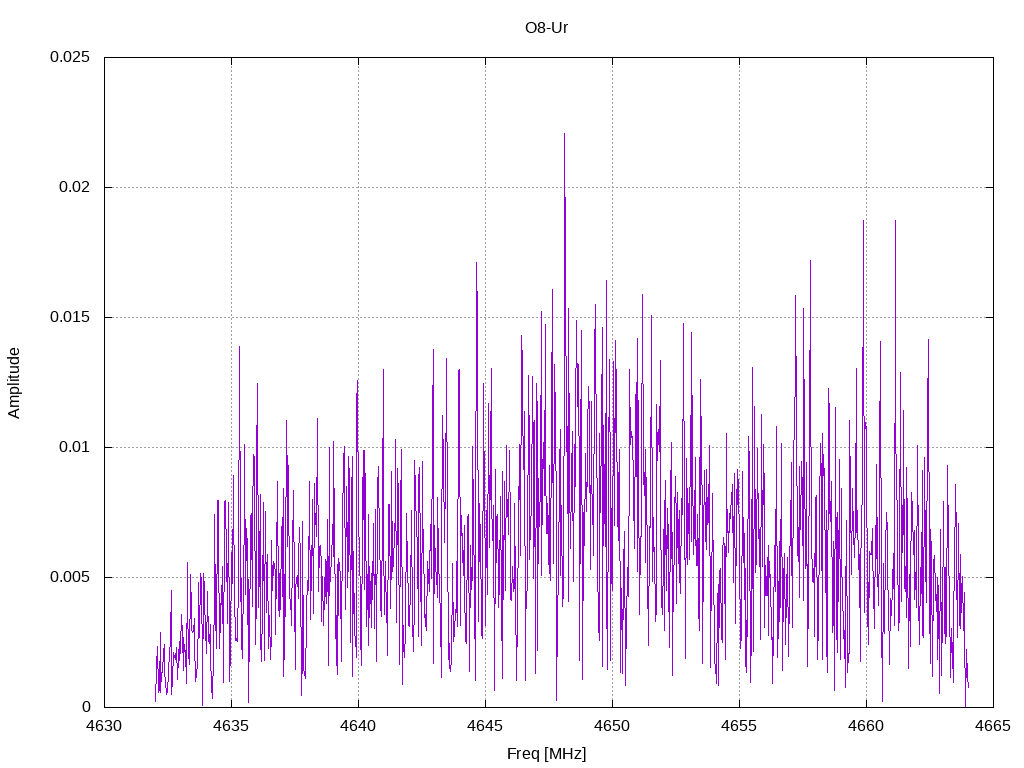The image size is (1024, 768).
Task: Click the 'Freq [MHz]' x-axis label
Action: (x=546, y=754)
